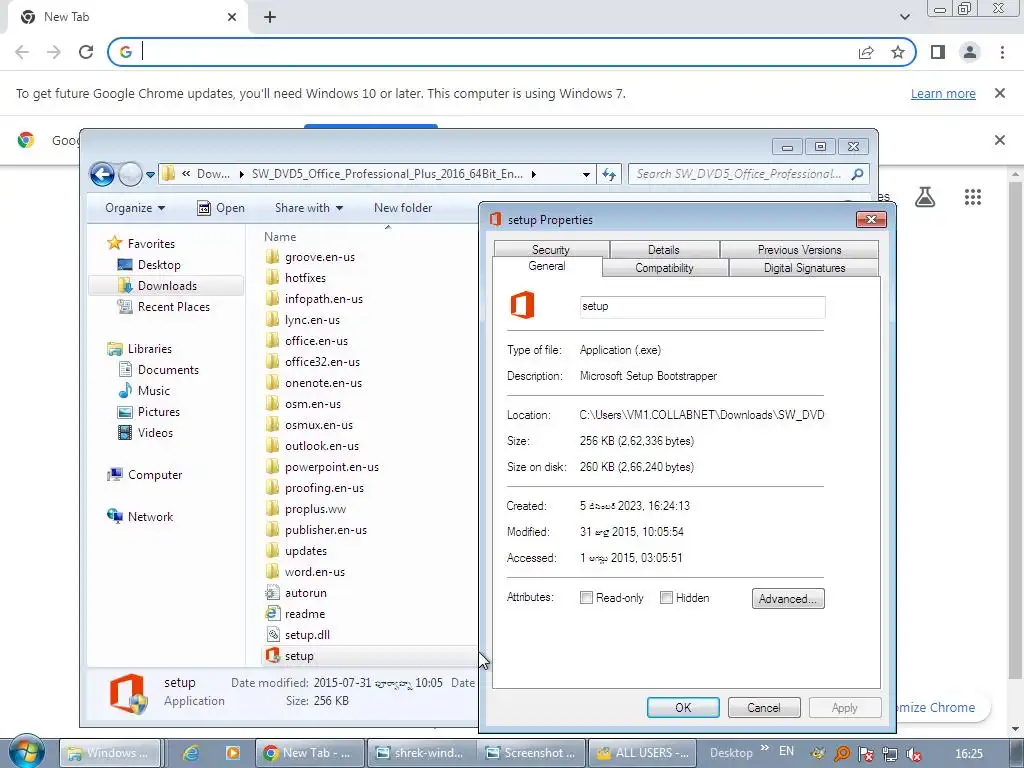Viewport: 1024px width, 768px height.
Task: Select the outlook.en-us folder
Action: pos(321,445)
